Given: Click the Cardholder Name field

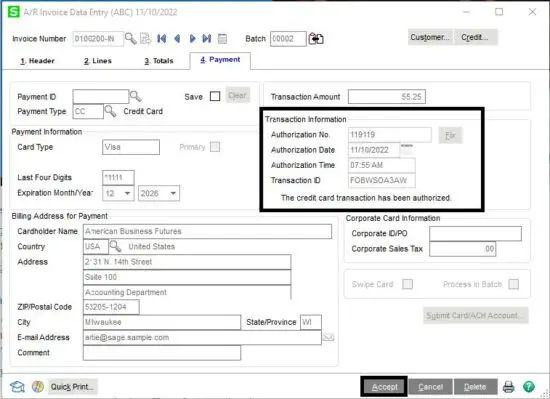Looking at the screenshot, I should (207, 231).
